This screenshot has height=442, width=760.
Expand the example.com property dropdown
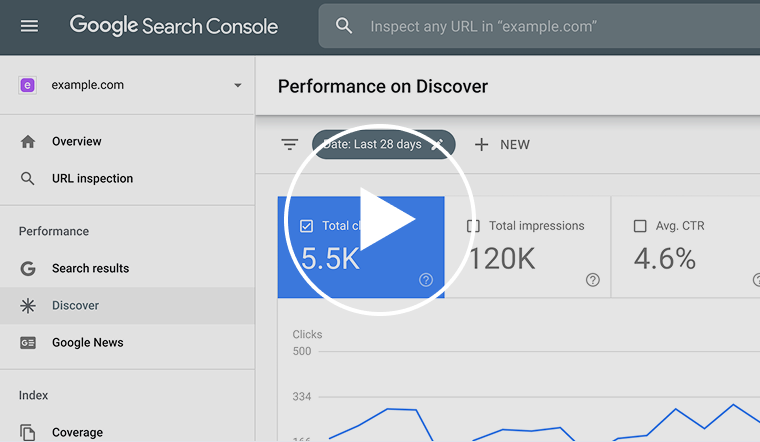point(238,85)
